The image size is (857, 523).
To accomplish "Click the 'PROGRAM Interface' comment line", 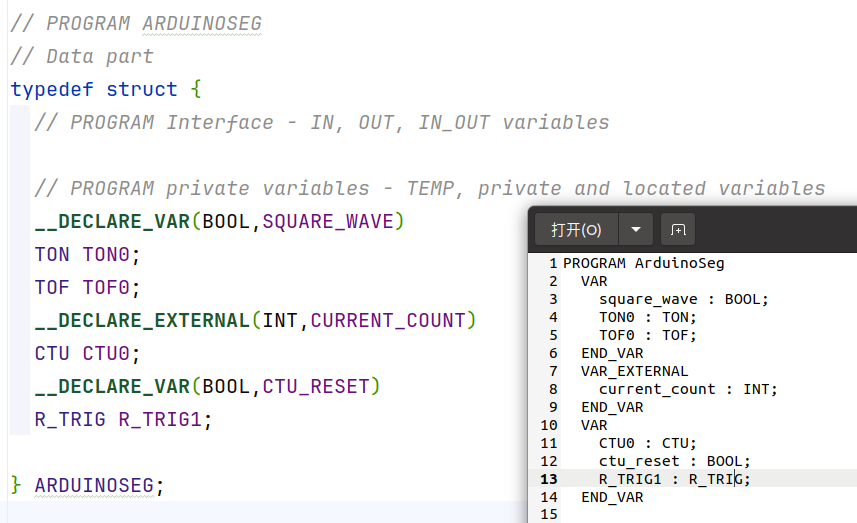I will pyautogui.click(x=322, y=122).
